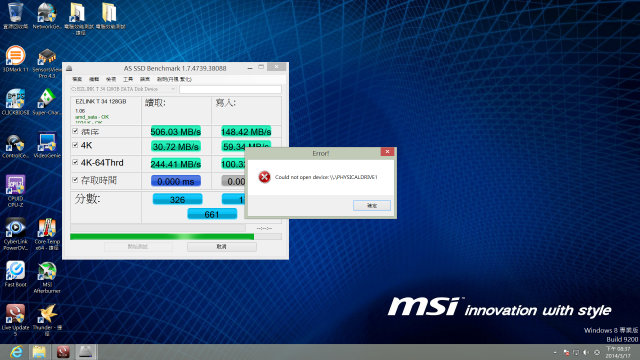
Task: Click the empty text field beside drive selector
Action: click(x=230, y=89)
